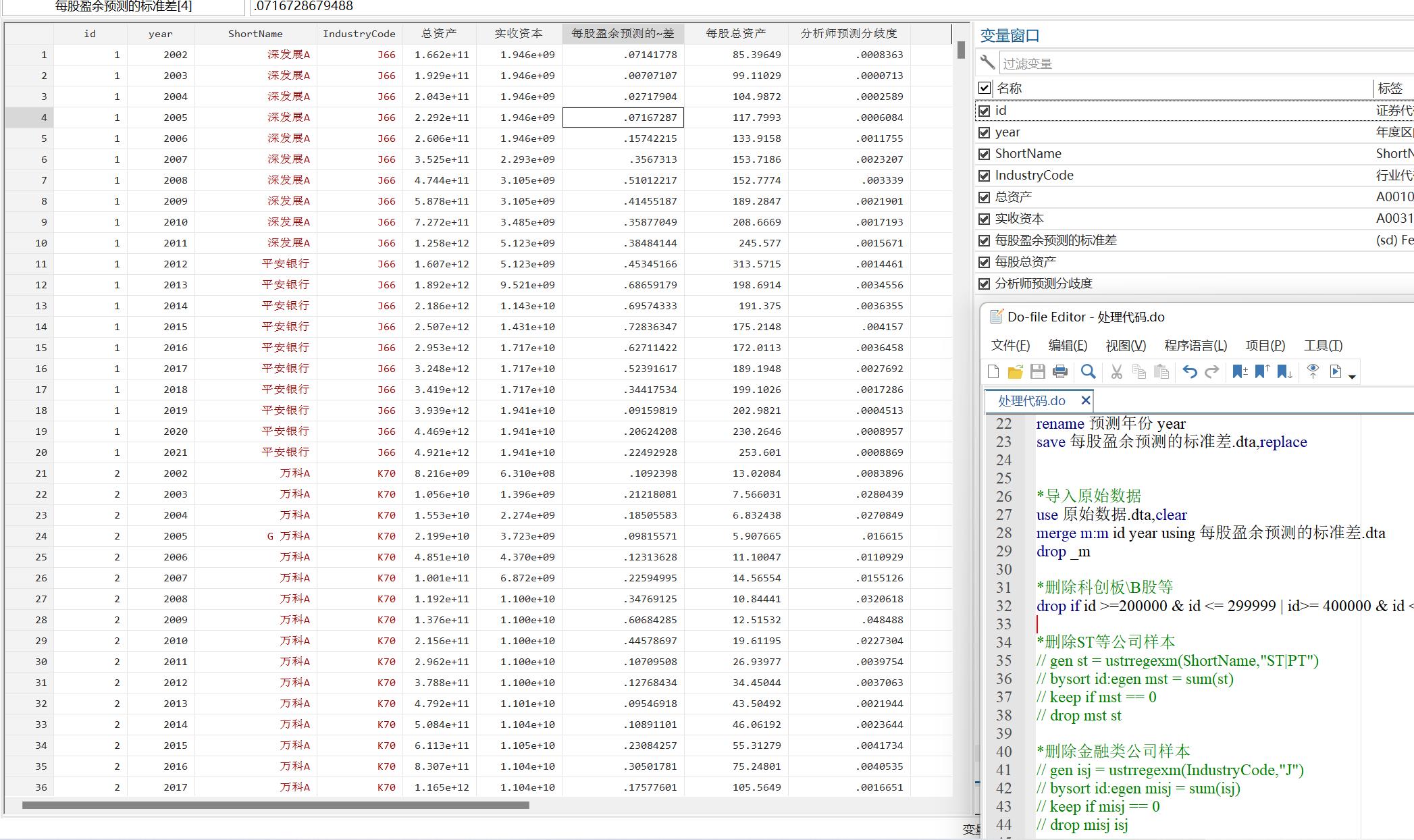
Task: Click the New do-file icon
Action: coord(993,371)
